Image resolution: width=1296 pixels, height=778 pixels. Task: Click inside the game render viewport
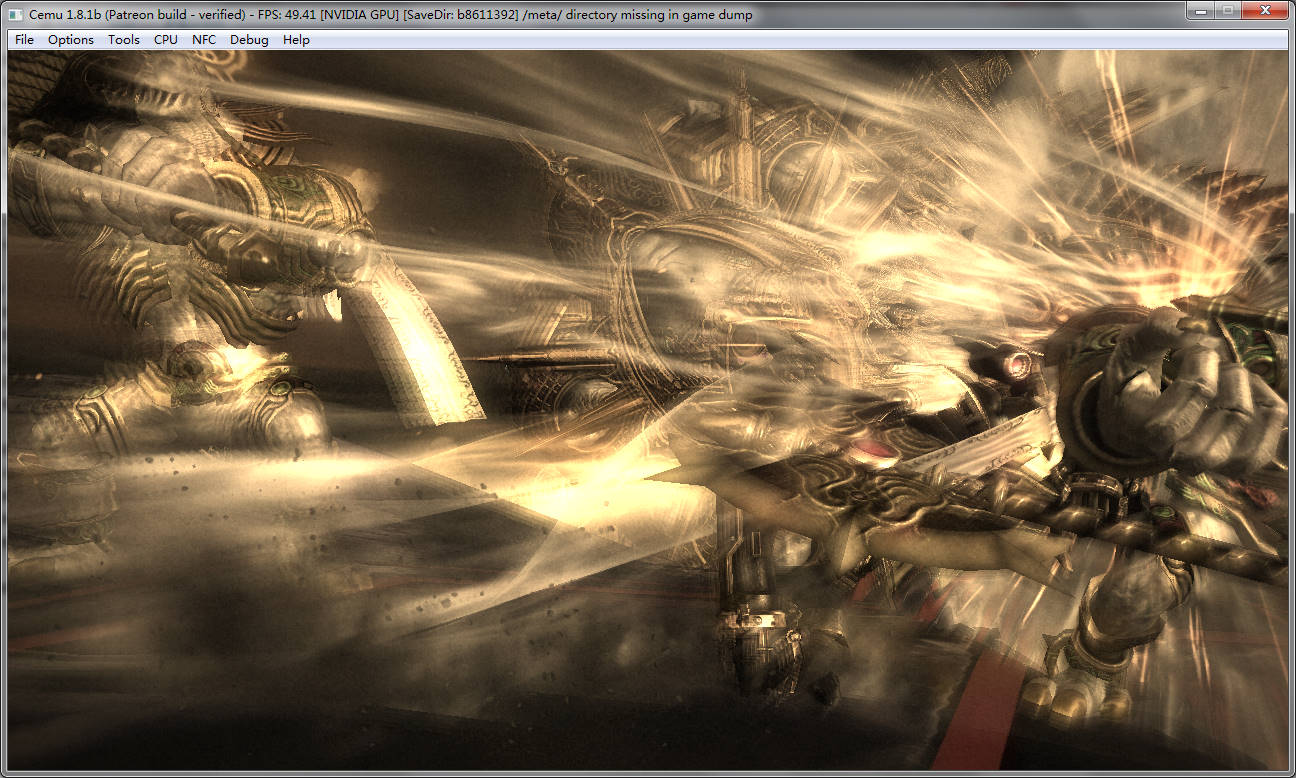(x=648, y=410)
